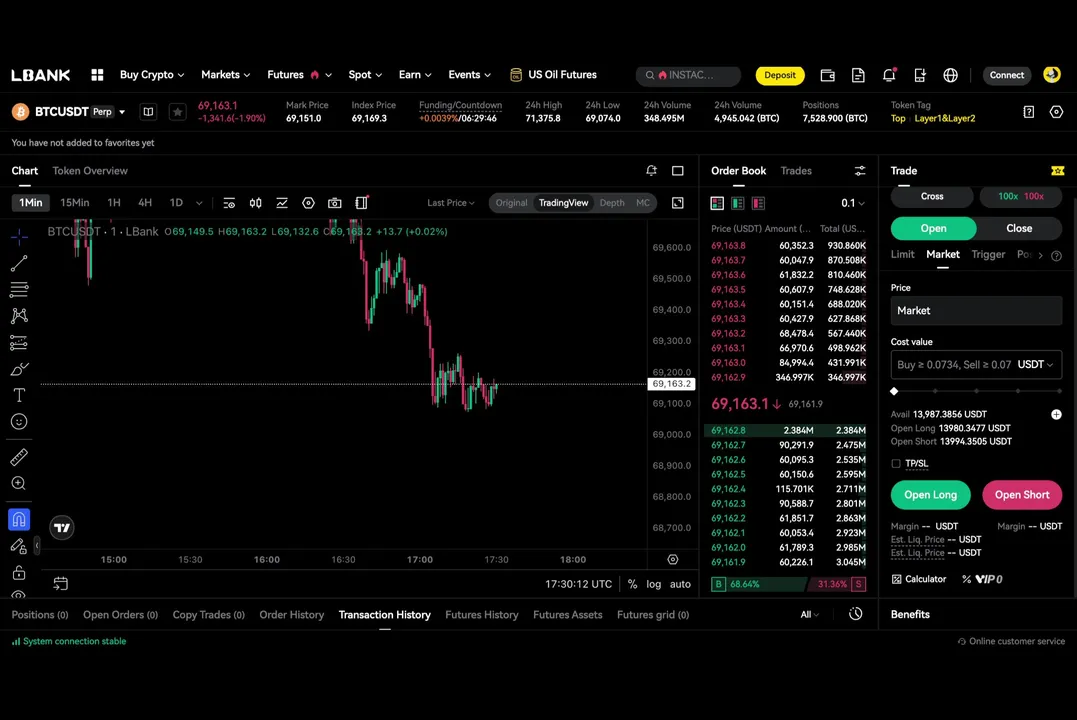This screenshot has width=1077, height=720.
Task: Open the orders document icon in header
Action: coord(858,75)
